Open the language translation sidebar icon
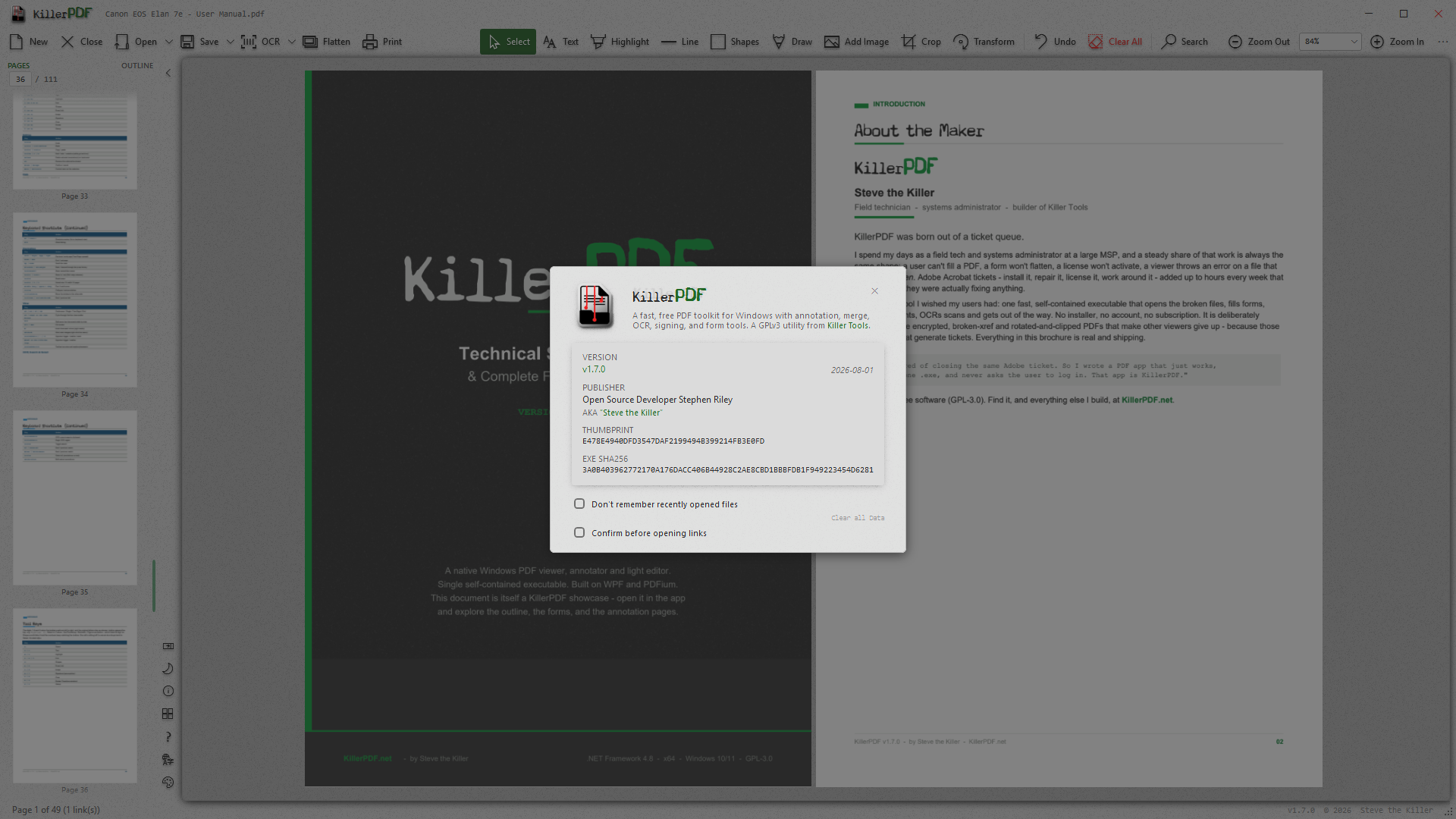Image resolution: width=1456 pixels, height=819 pixels. coord(168,760)
